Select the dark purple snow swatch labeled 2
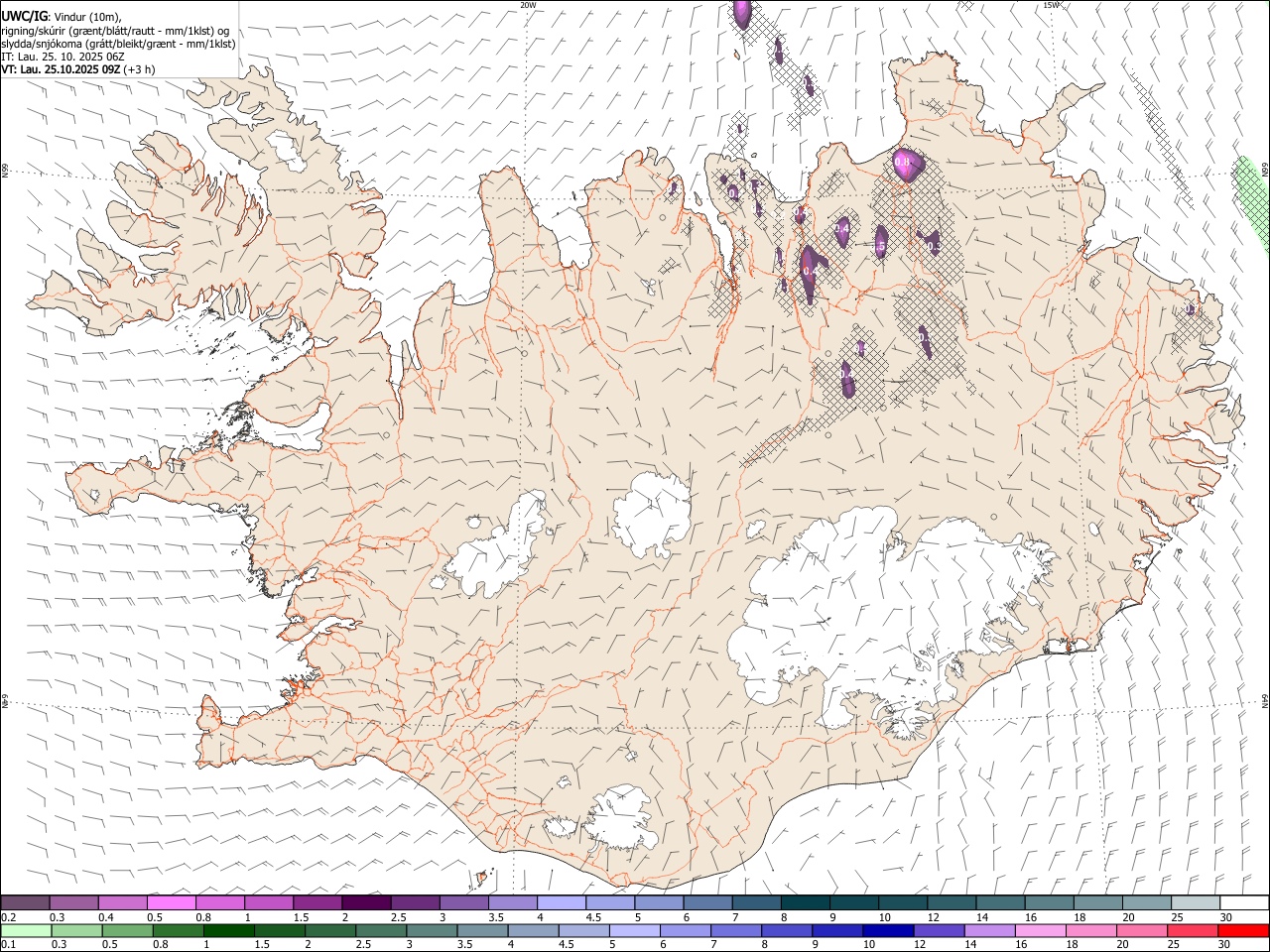Screen dimensions: 1270x952 pos(366,902)
